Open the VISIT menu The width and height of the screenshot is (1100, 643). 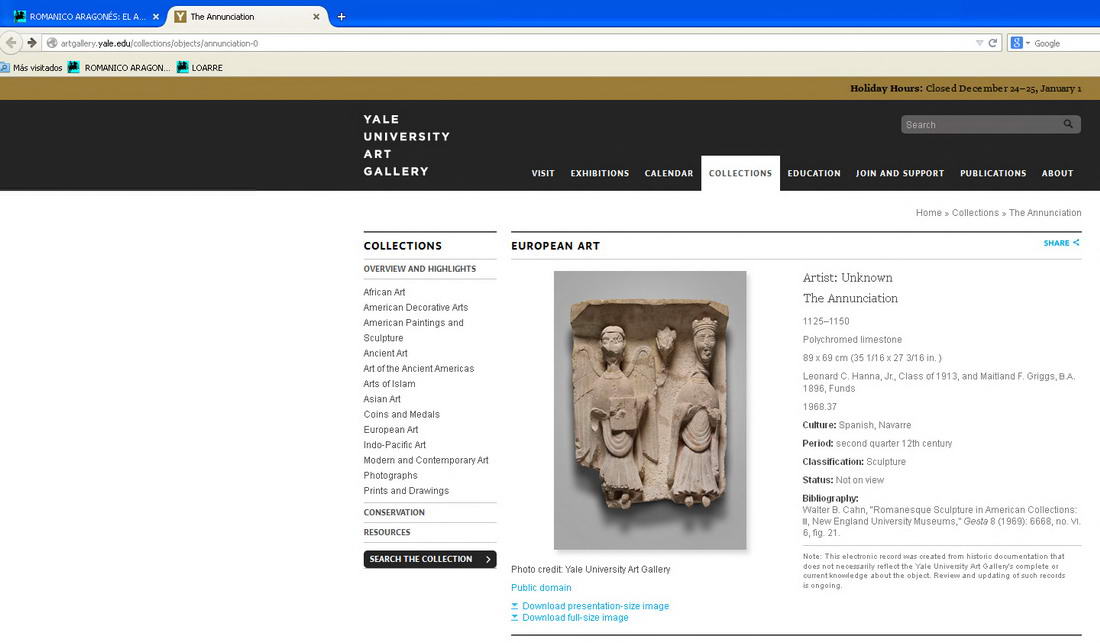543,173
